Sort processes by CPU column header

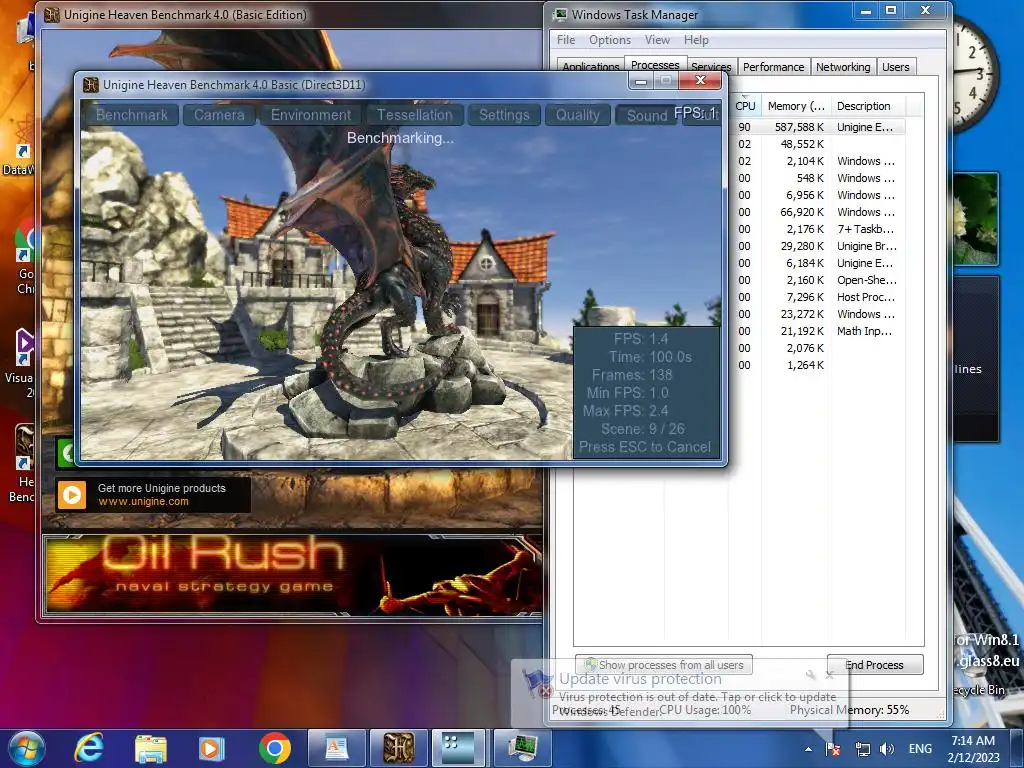pos(744,106)
